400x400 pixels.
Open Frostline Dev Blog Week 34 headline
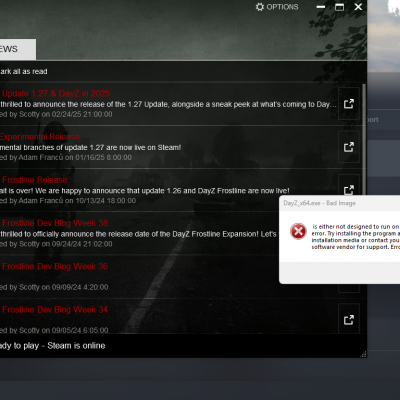tap(55, 310)
